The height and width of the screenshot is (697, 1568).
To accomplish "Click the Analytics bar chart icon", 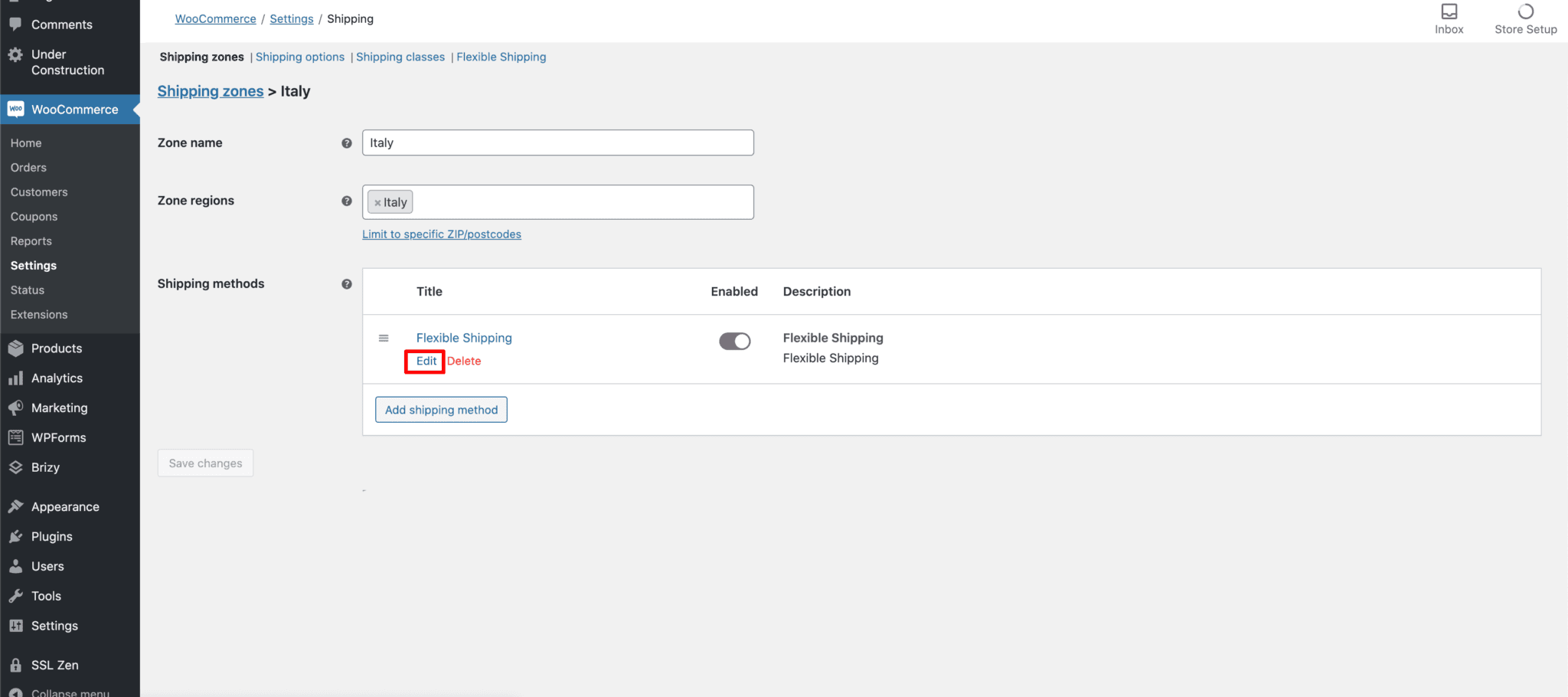I will point(15,378).
